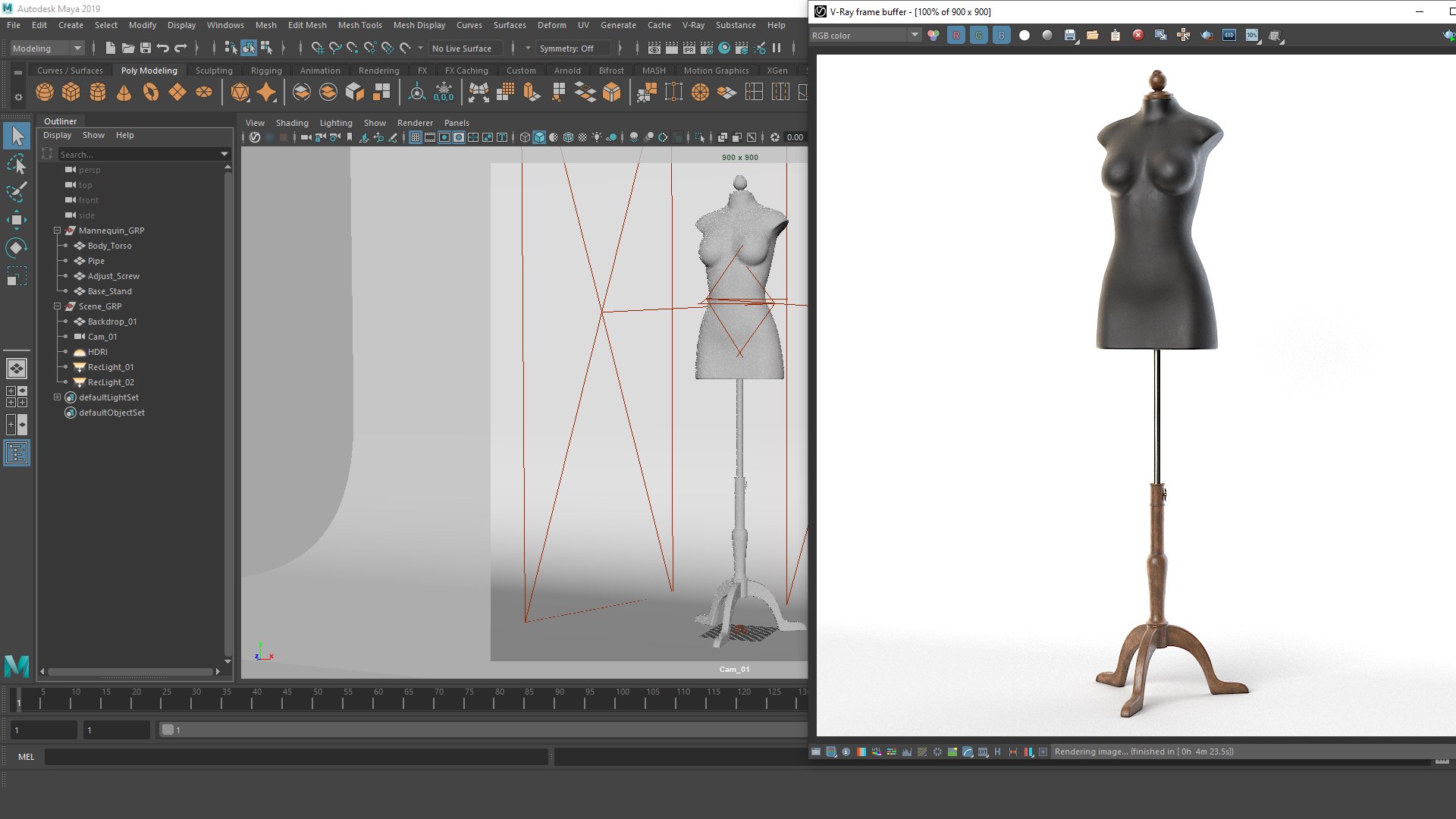Toggle the green channel in frame buffer
The height and width of the screenshot is (819, 1456).
click(x=978, y=36)
